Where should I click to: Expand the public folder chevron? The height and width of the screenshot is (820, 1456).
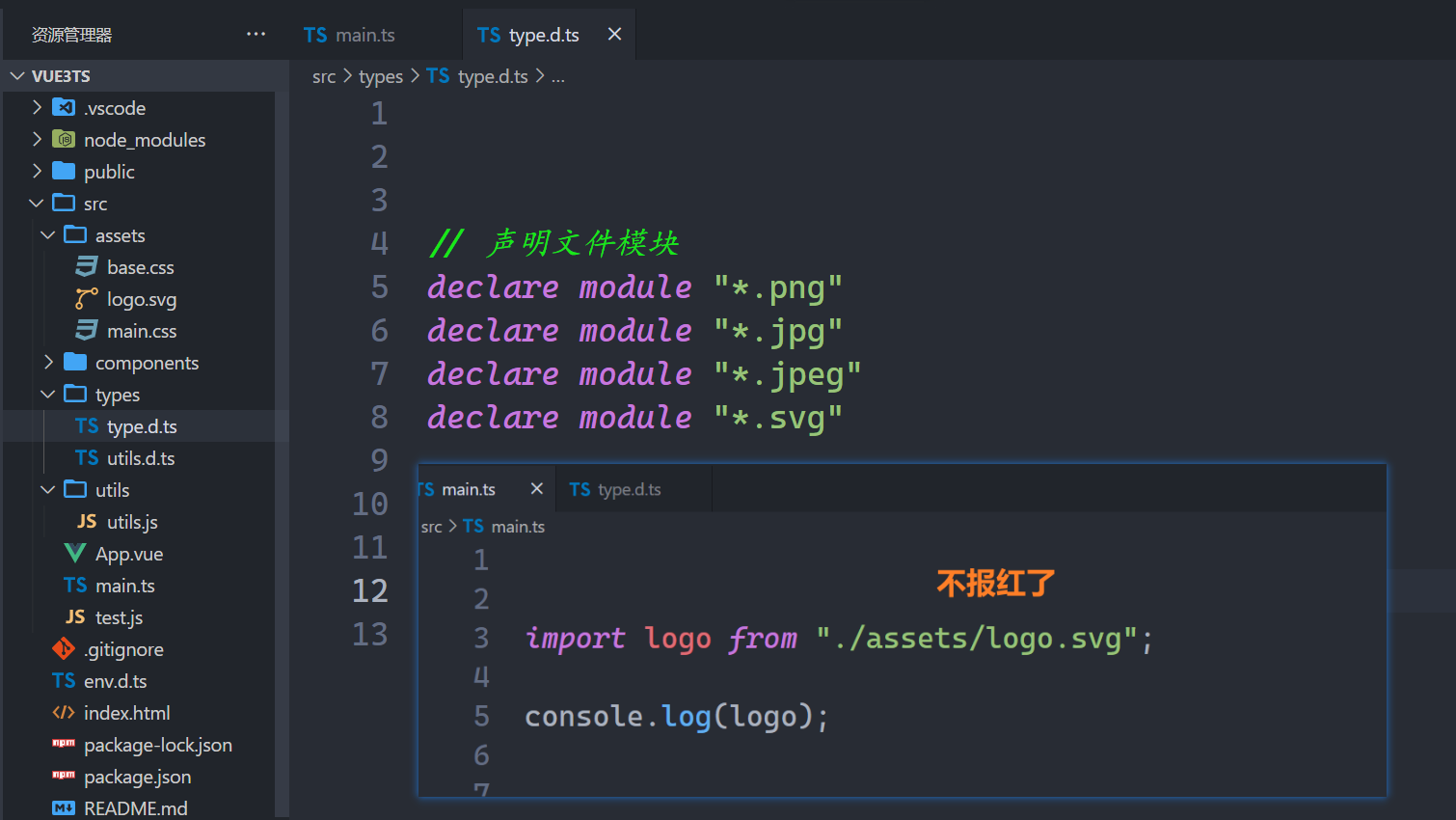click(37, 171)
